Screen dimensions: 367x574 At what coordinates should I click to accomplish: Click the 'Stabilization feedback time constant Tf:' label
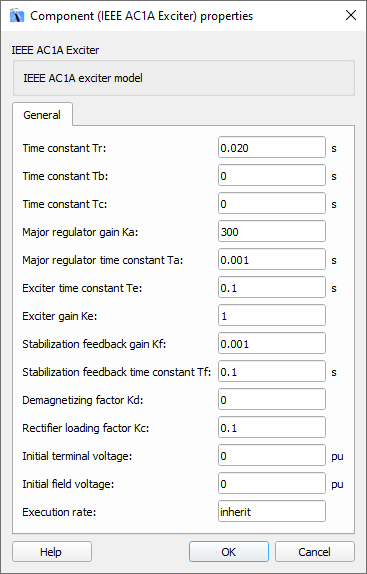click(x=117, y=372)
